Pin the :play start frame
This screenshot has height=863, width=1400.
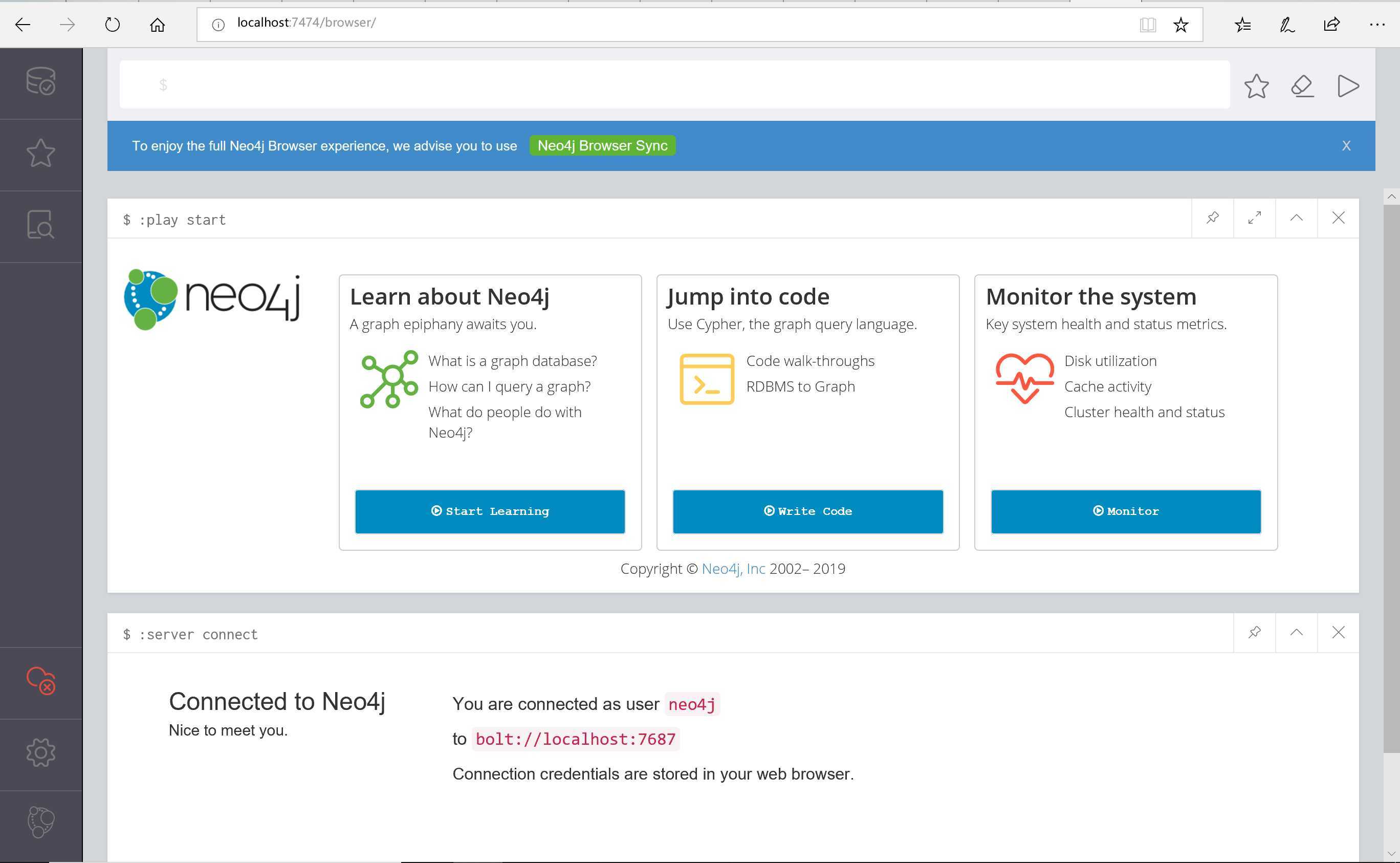pos(1212,218)
